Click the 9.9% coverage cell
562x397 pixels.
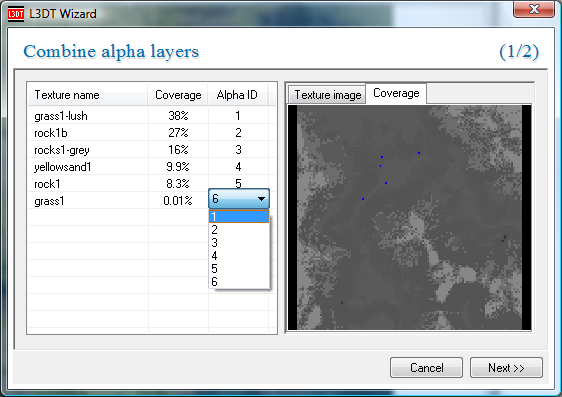pos(178,167)
